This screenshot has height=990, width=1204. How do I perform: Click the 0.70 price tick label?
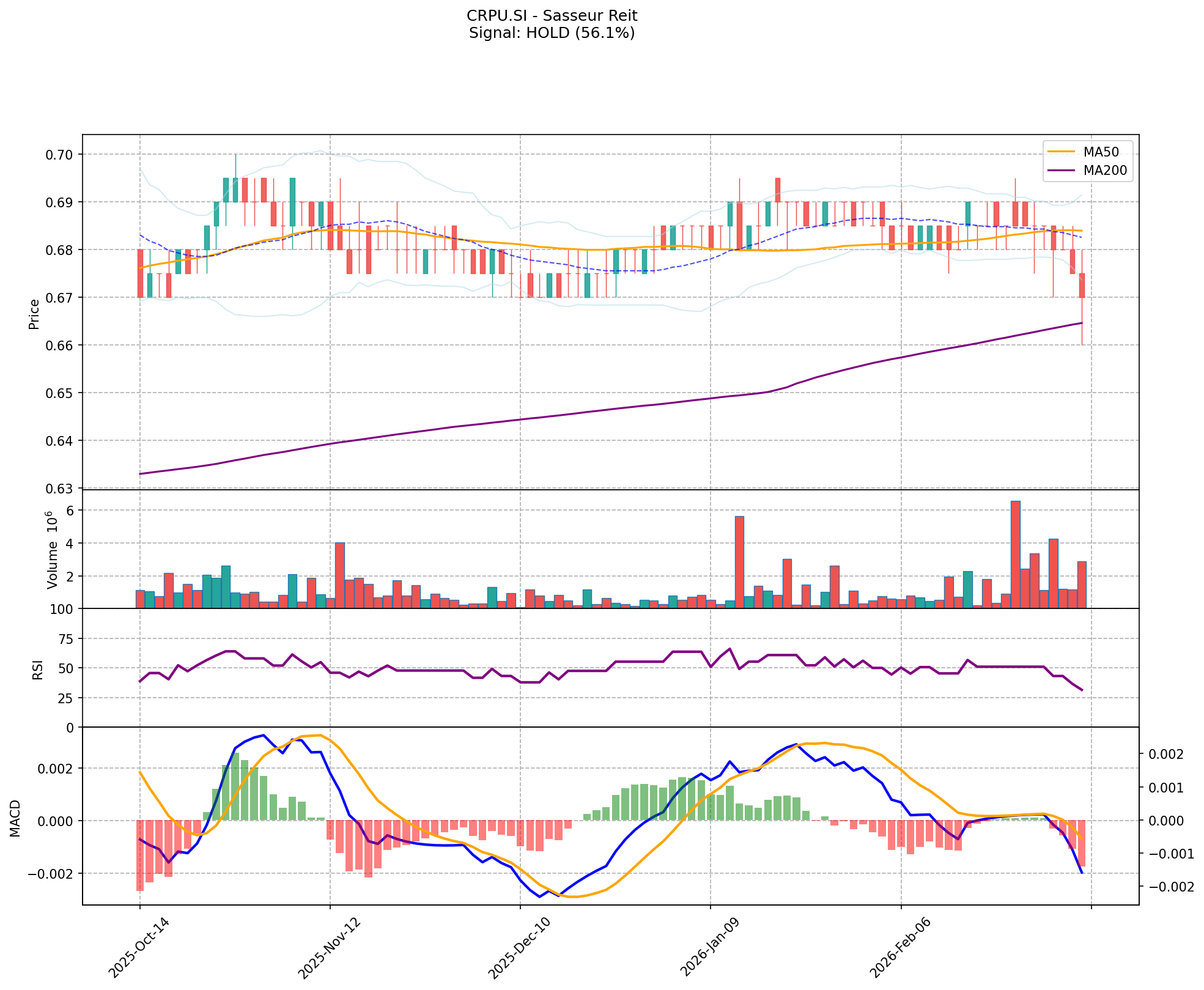coord(61,155)
